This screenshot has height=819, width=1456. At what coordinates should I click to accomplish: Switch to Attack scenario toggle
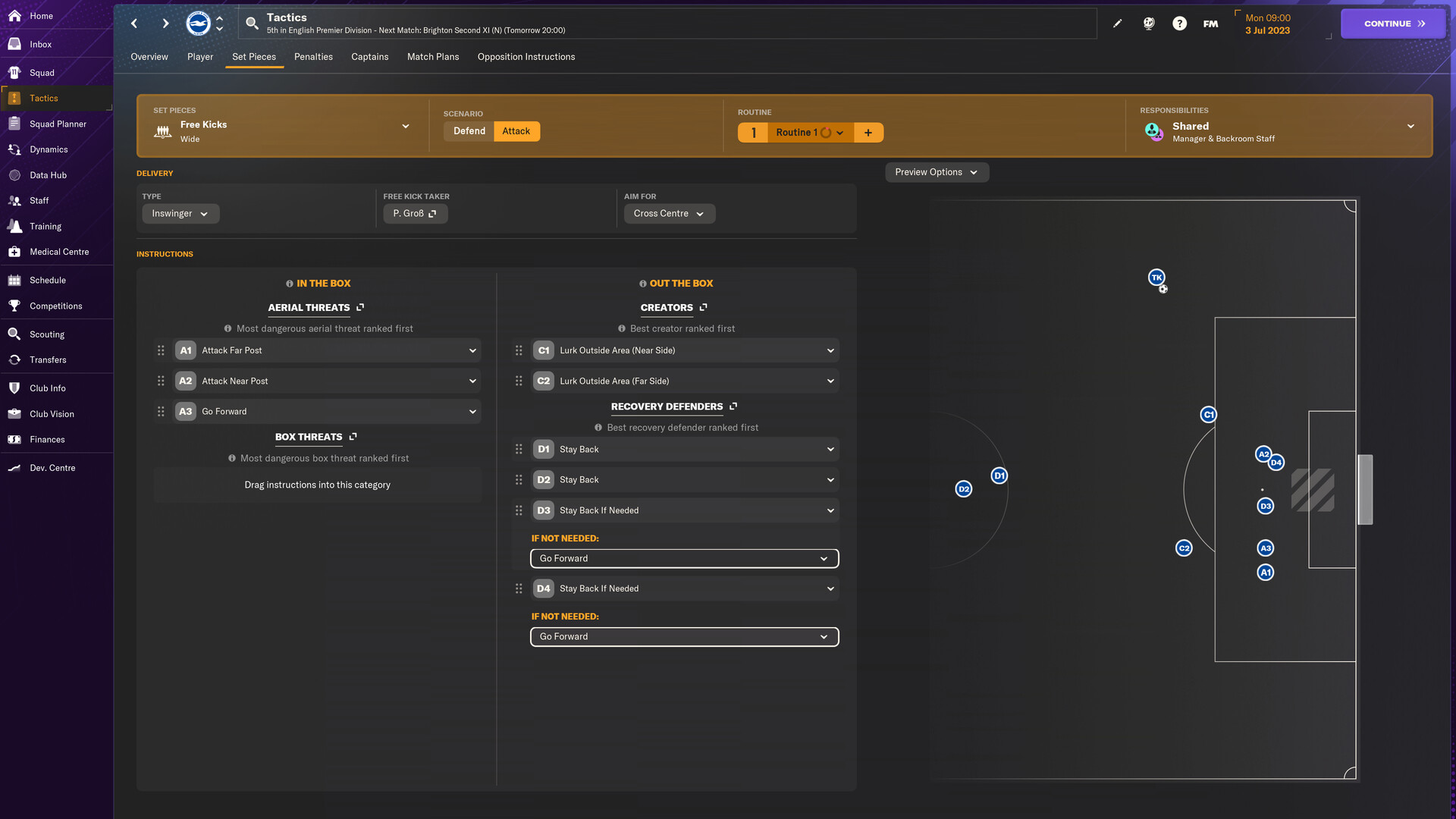click(515, 131)
